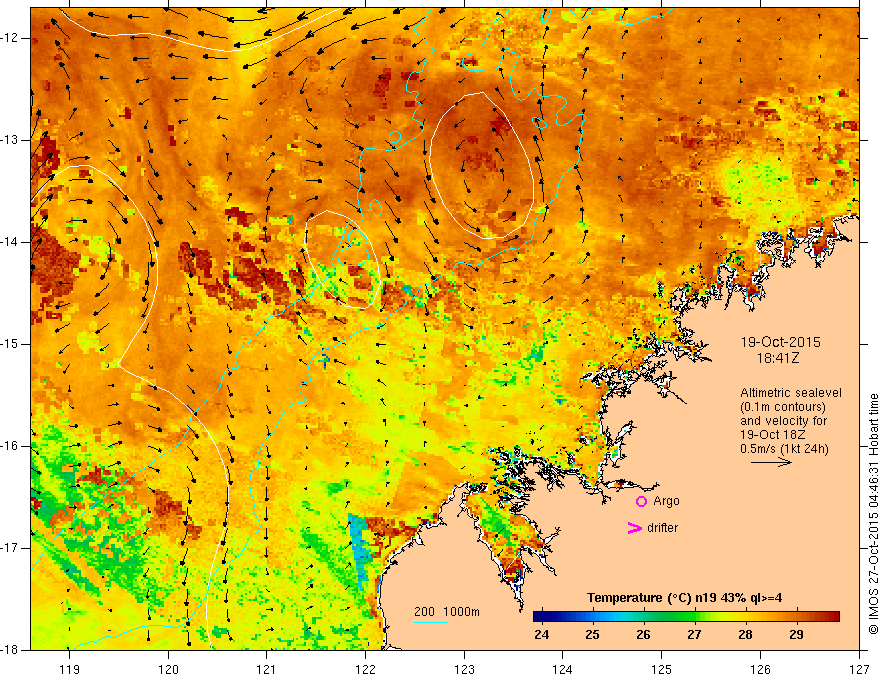The image size is (880, 680).
Task: Click the '-16' latitude axis label
Action: (x=10, y=446)
